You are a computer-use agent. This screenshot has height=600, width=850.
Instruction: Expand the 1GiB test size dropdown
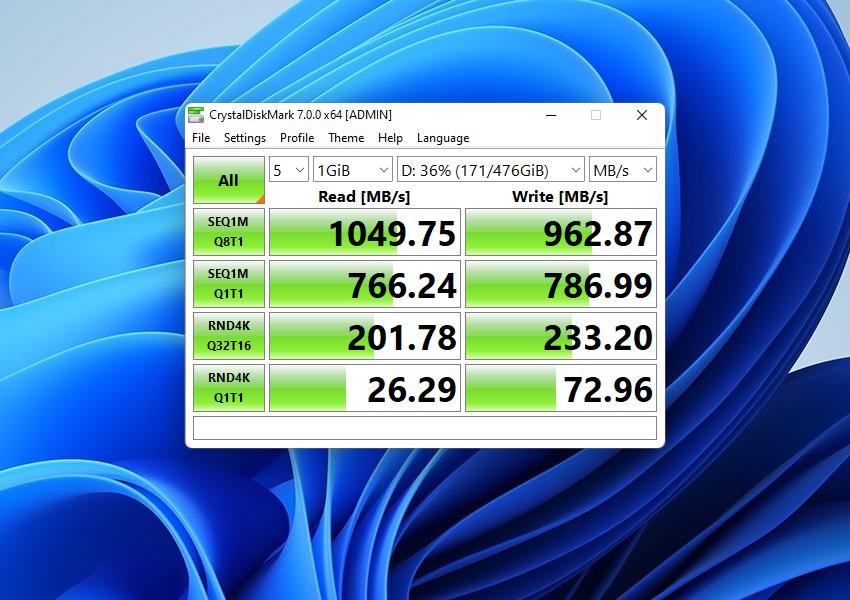[353, 170]
